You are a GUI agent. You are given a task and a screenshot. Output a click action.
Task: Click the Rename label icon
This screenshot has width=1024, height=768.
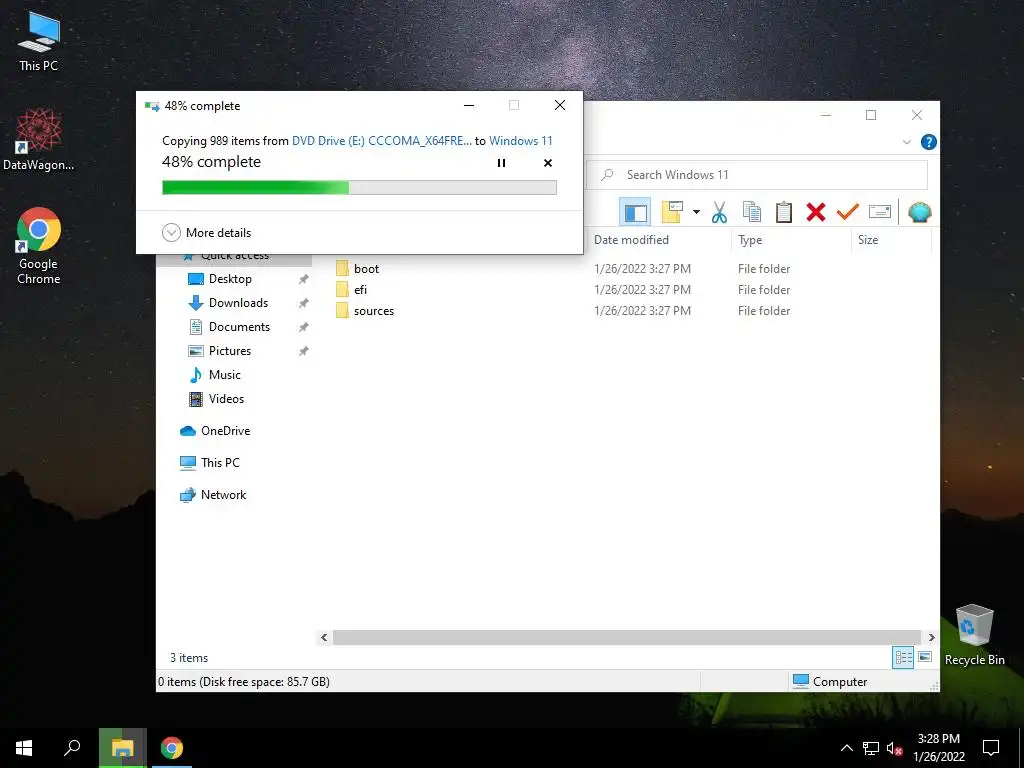tap(880, 212)
